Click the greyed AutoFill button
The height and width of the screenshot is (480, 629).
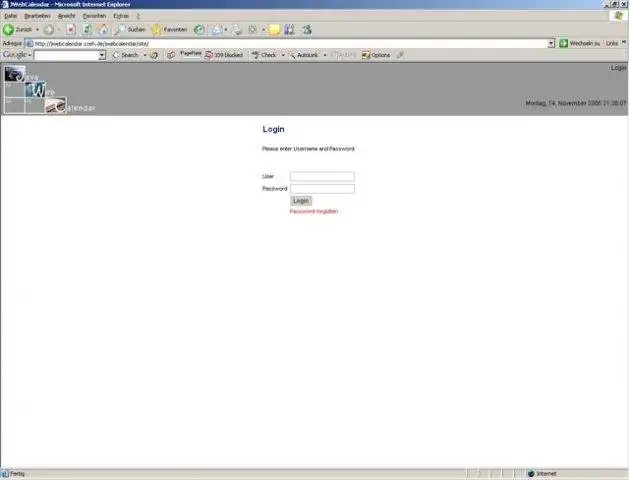(344, 55)
